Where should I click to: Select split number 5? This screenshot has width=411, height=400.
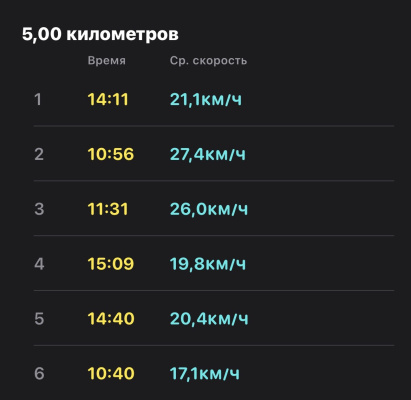click(x=39, y=319)
